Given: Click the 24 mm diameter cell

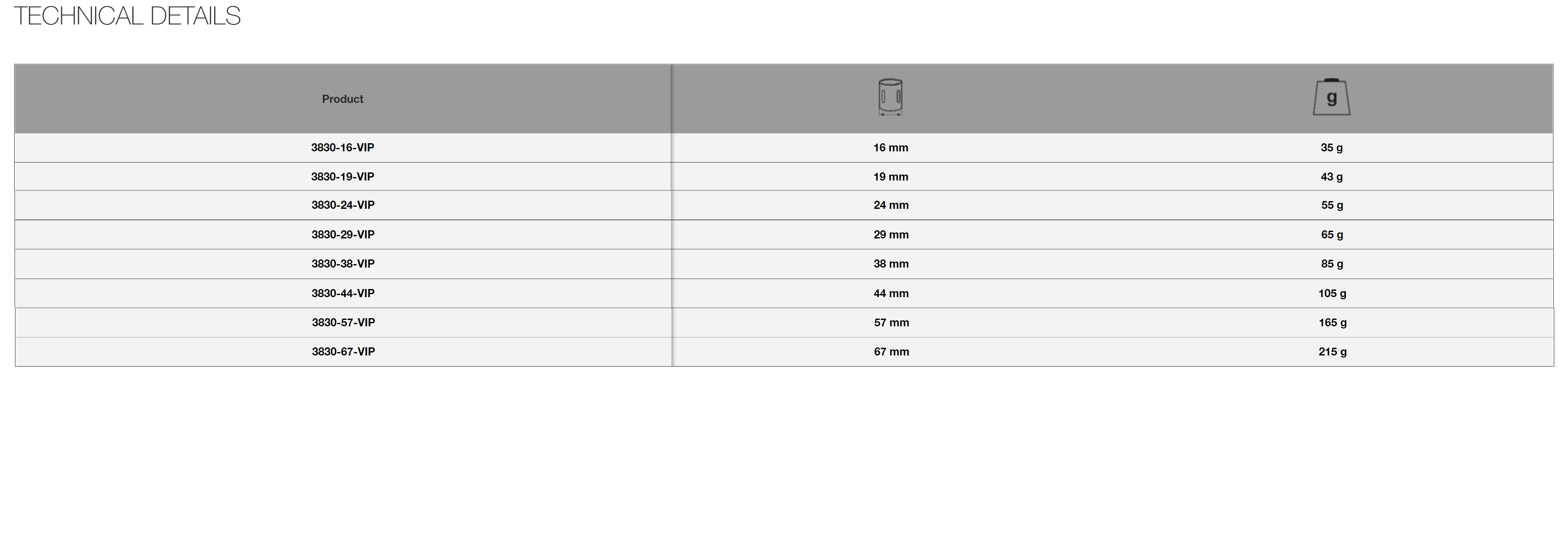Looking at the screenshot, I should (891, 206).
